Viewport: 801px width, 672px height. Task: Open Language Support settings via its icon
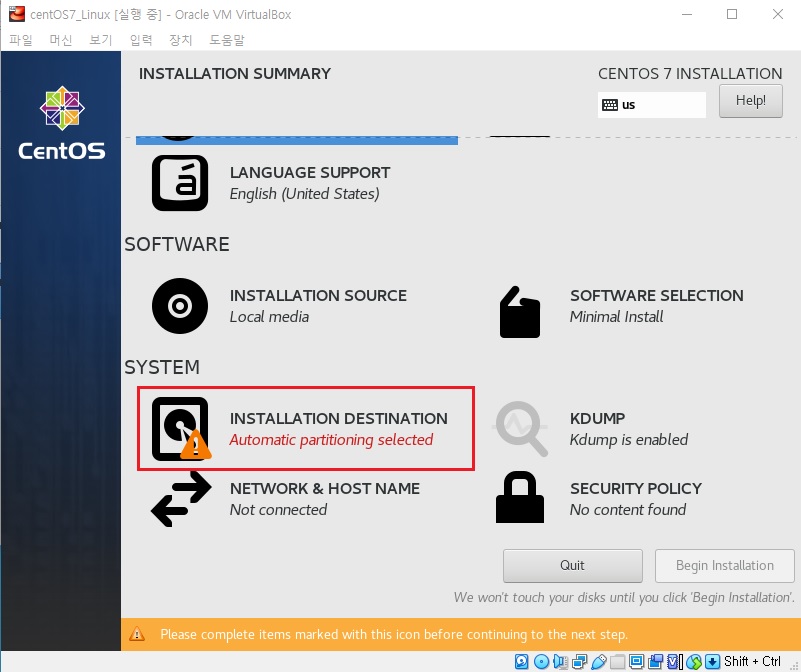[x=180, y=182]
